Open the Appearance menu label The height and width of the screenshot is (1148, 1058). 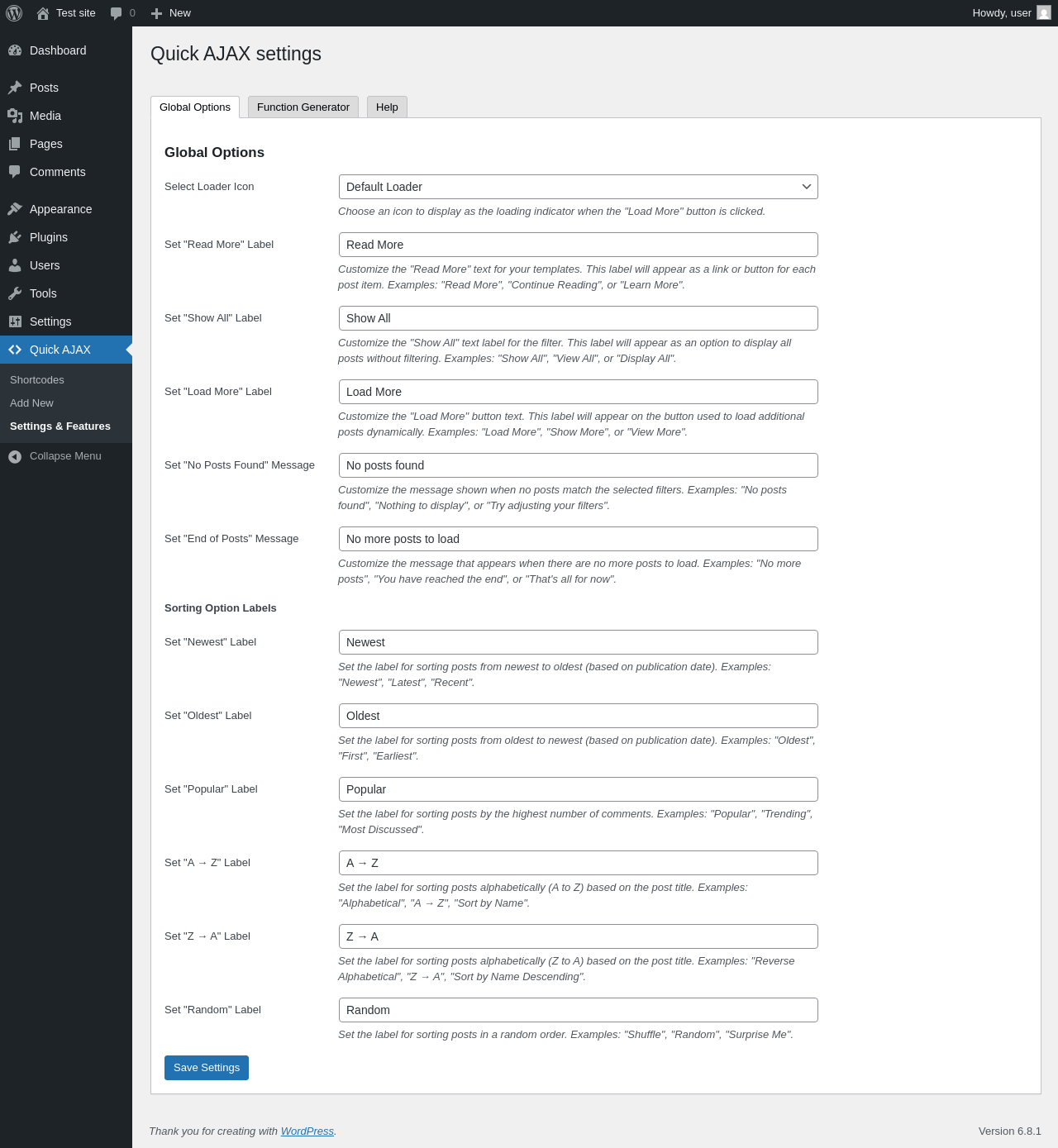click(x=61, y=209)
